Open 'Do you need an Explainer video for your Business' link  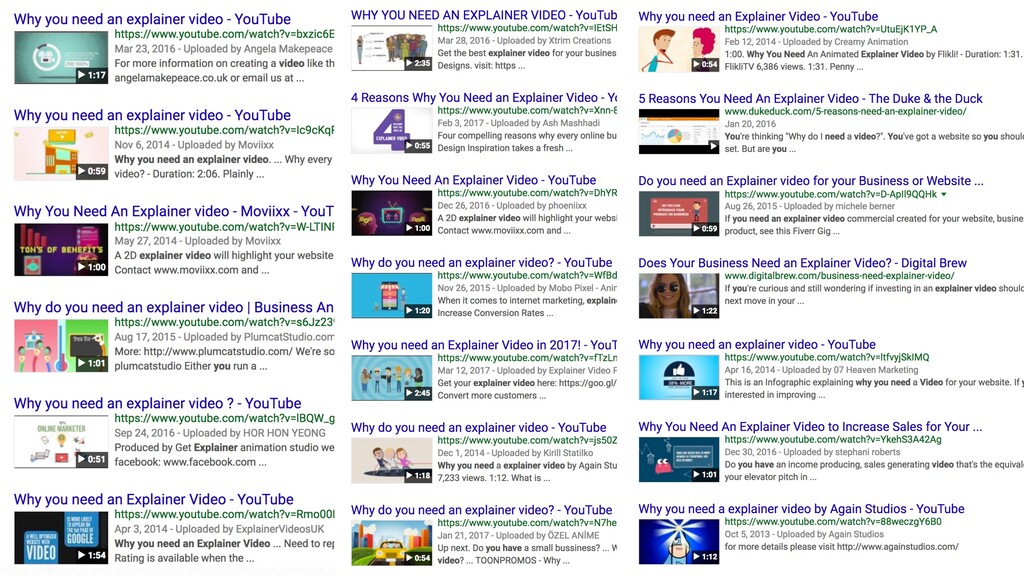[811, 181]
